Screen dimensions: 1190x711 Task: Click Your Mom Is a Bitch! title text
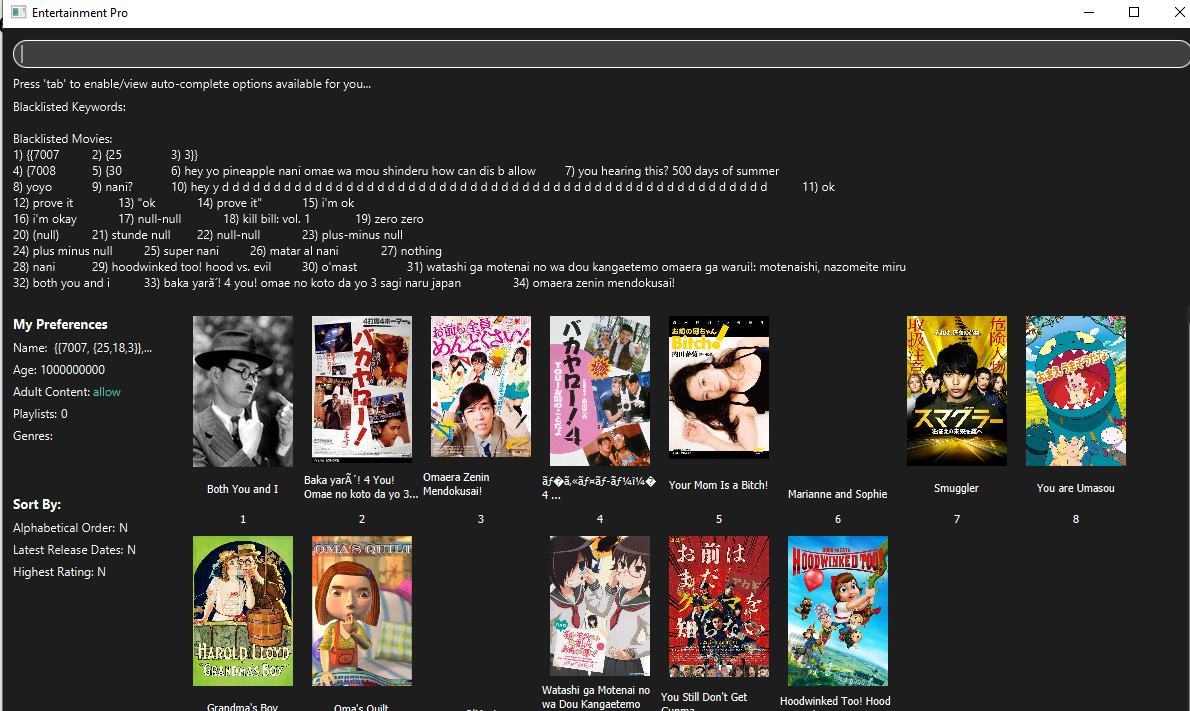tap(718, 486)
